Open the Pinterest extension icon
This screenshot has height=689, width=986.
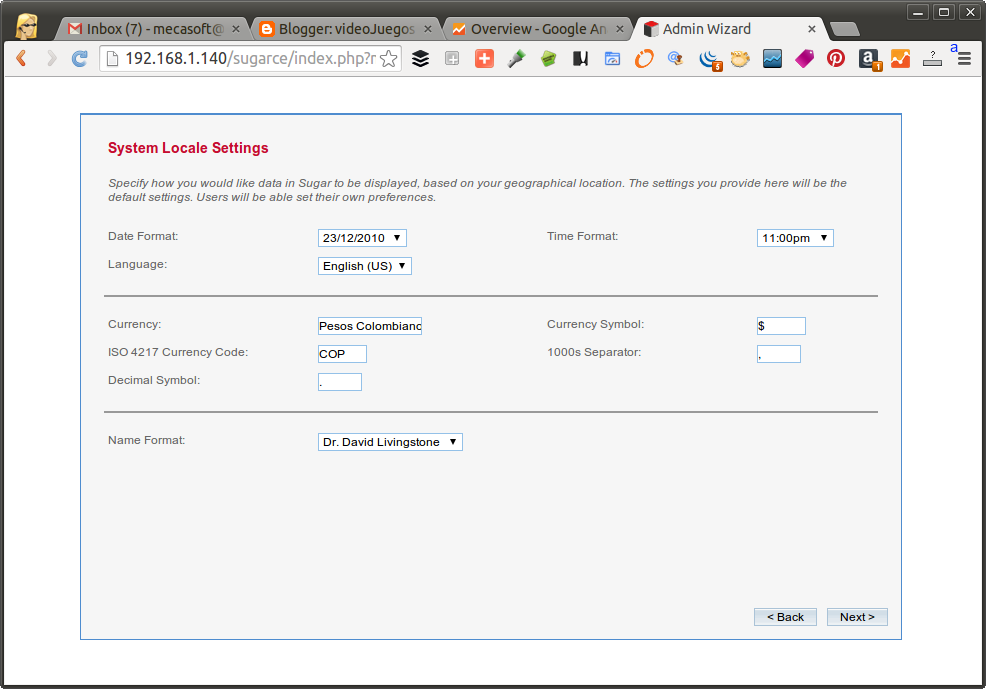836,59
